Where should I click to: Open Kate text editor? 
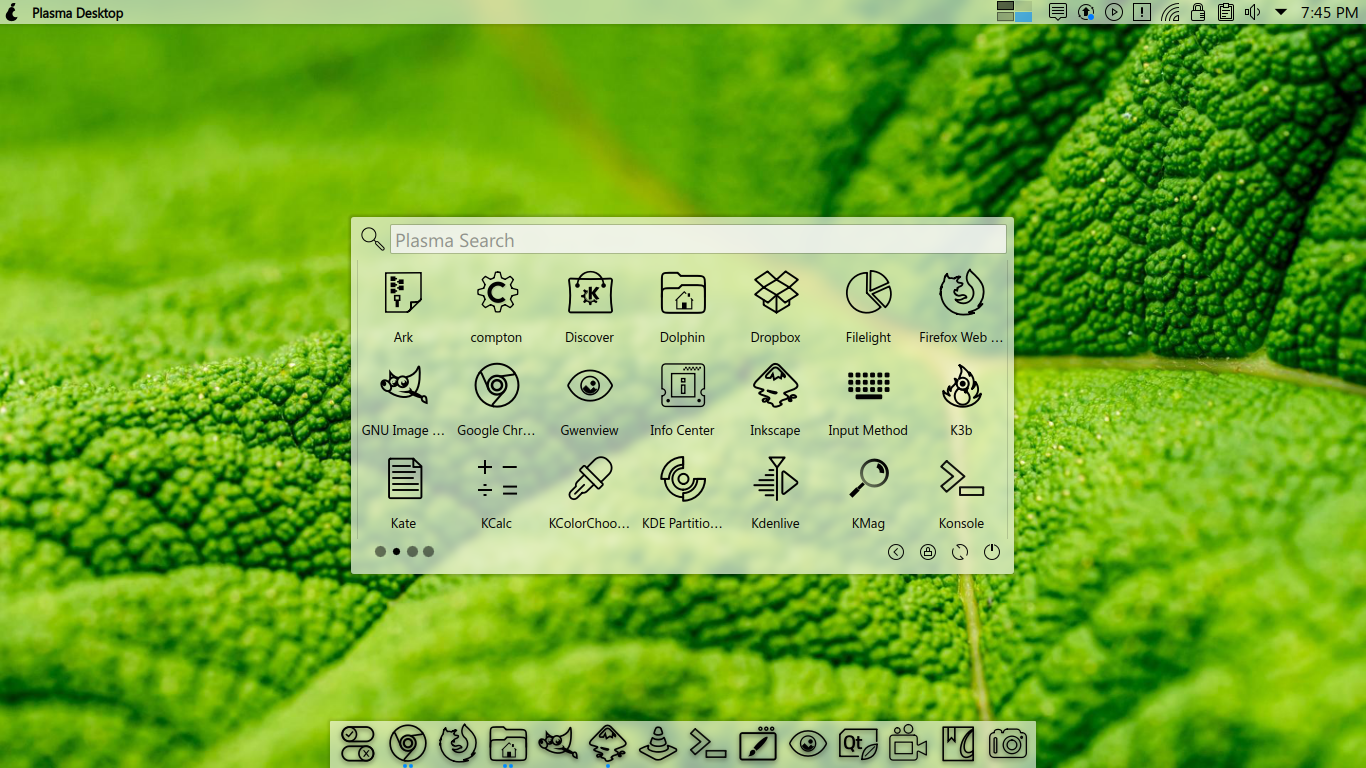tap(403, 493)
